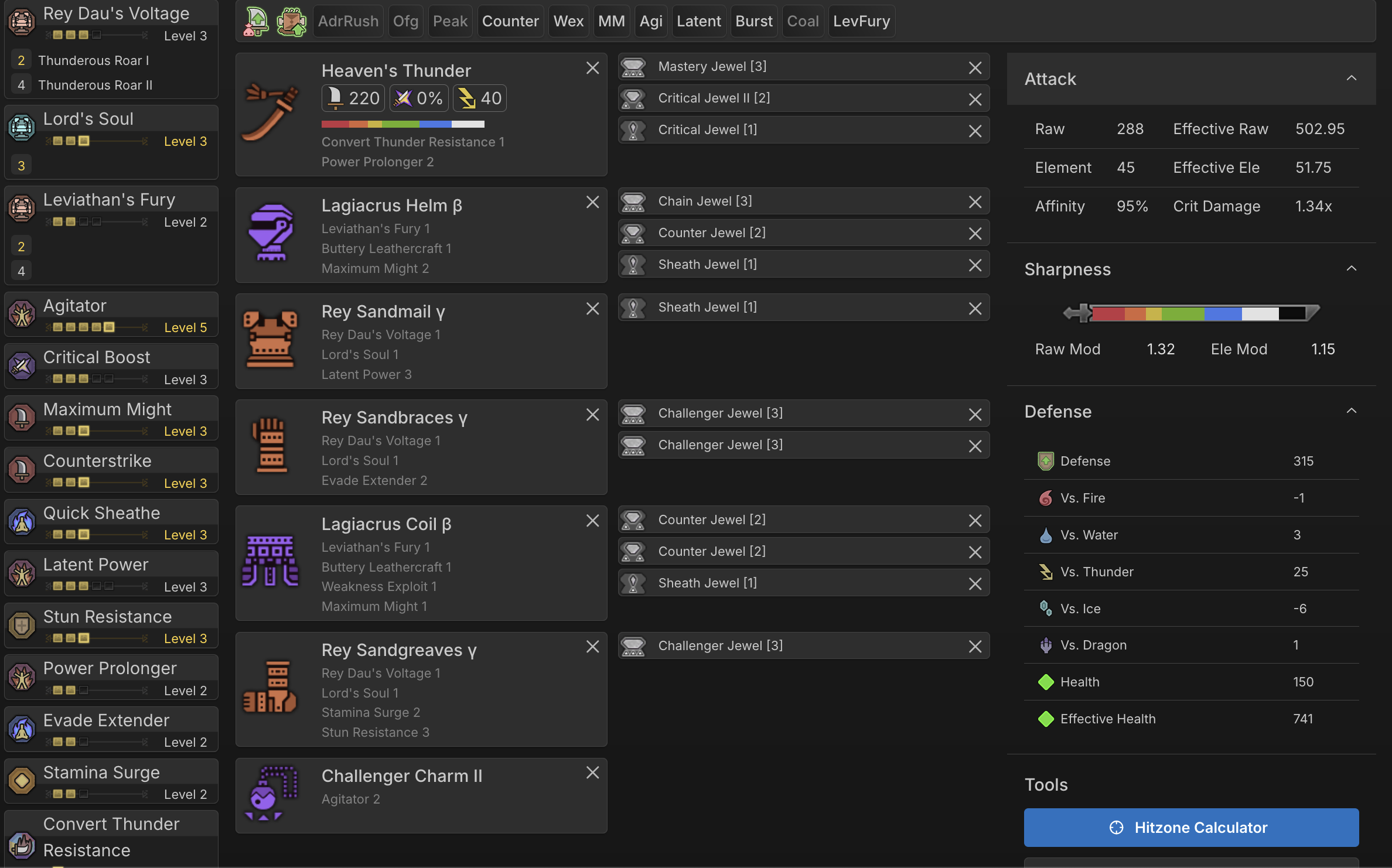Toggle the Agi buff
Screen dimensions: 1392x868
651,22
